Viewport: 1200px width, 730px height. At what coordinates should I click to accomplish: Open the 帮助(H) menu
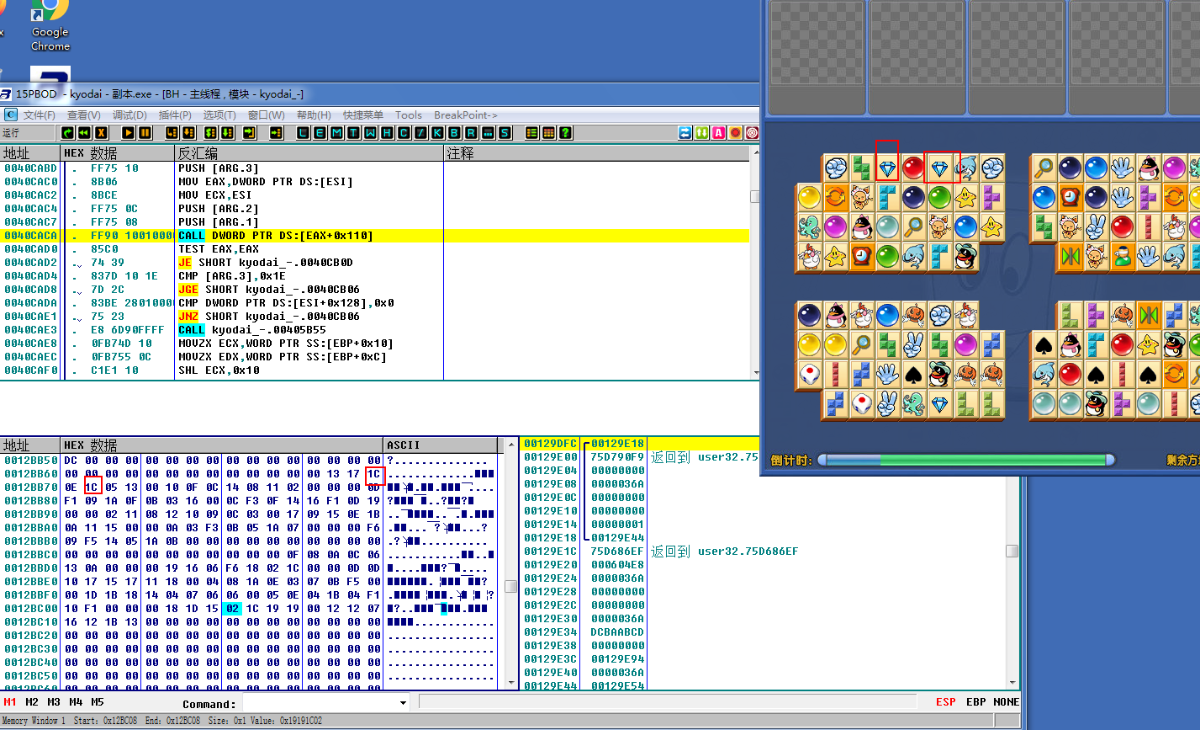314,115
